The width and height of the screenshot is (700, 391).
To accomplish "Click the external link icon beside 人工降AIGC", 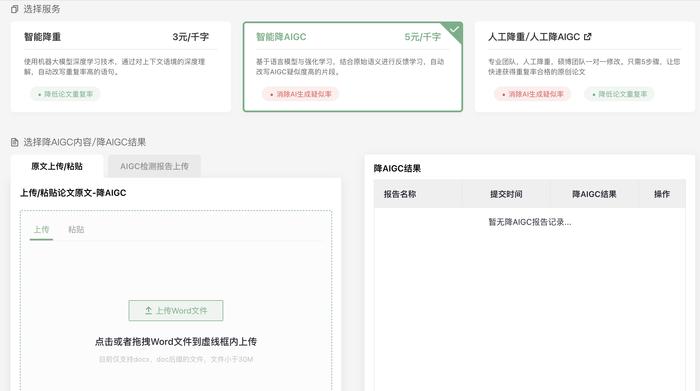I will (588, 37).
